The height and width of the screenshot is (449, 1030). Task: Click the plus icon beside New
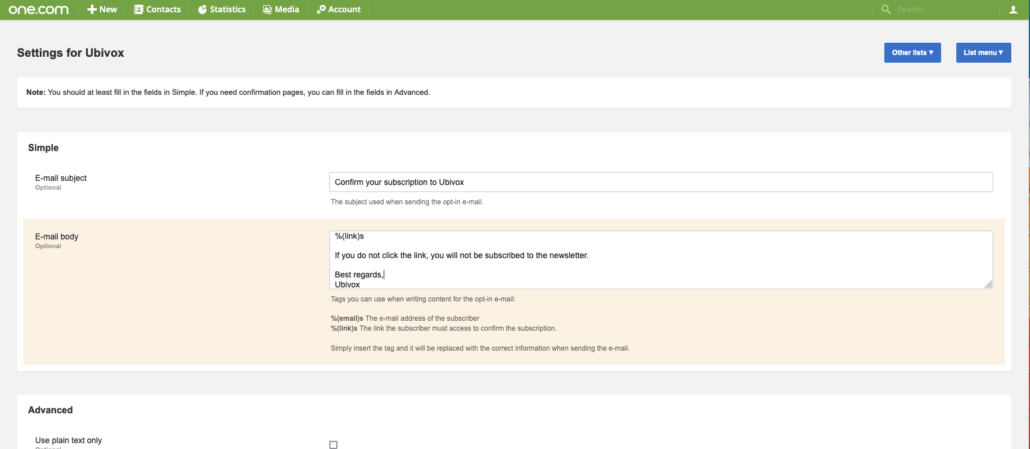(x=92, y=10)
